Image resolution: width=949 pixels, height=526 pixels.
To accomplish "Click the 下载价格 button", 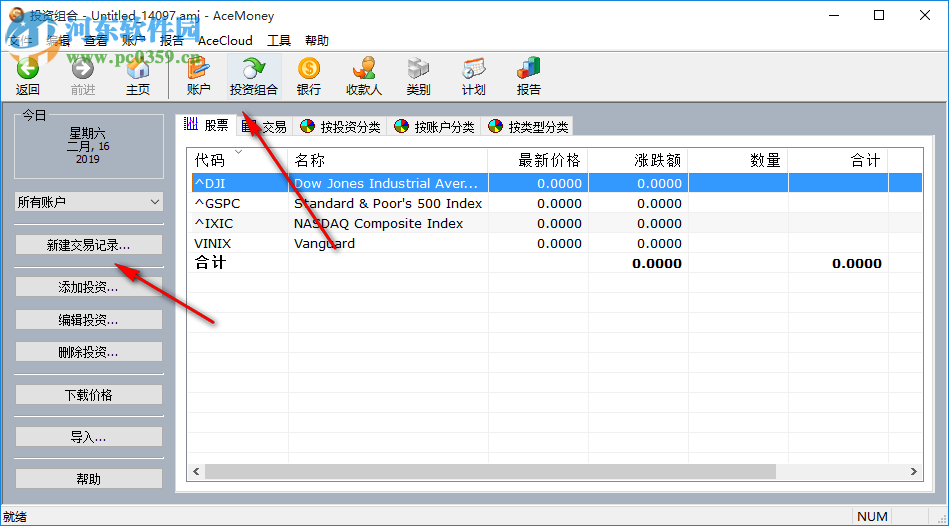I will pos(89,395).
